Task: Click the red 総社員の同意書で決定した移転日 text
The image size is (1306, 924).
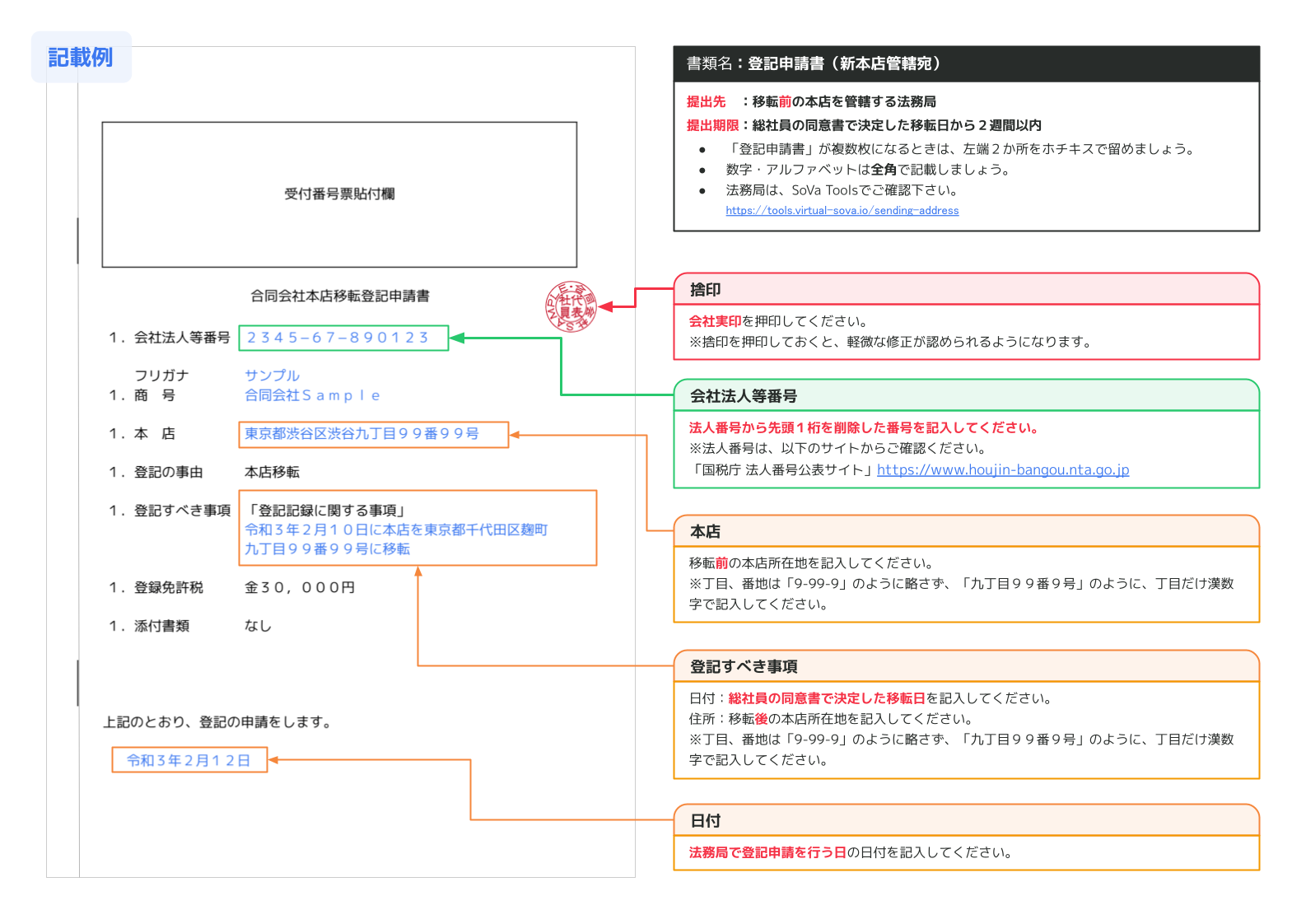Action: tap(828, 698)
